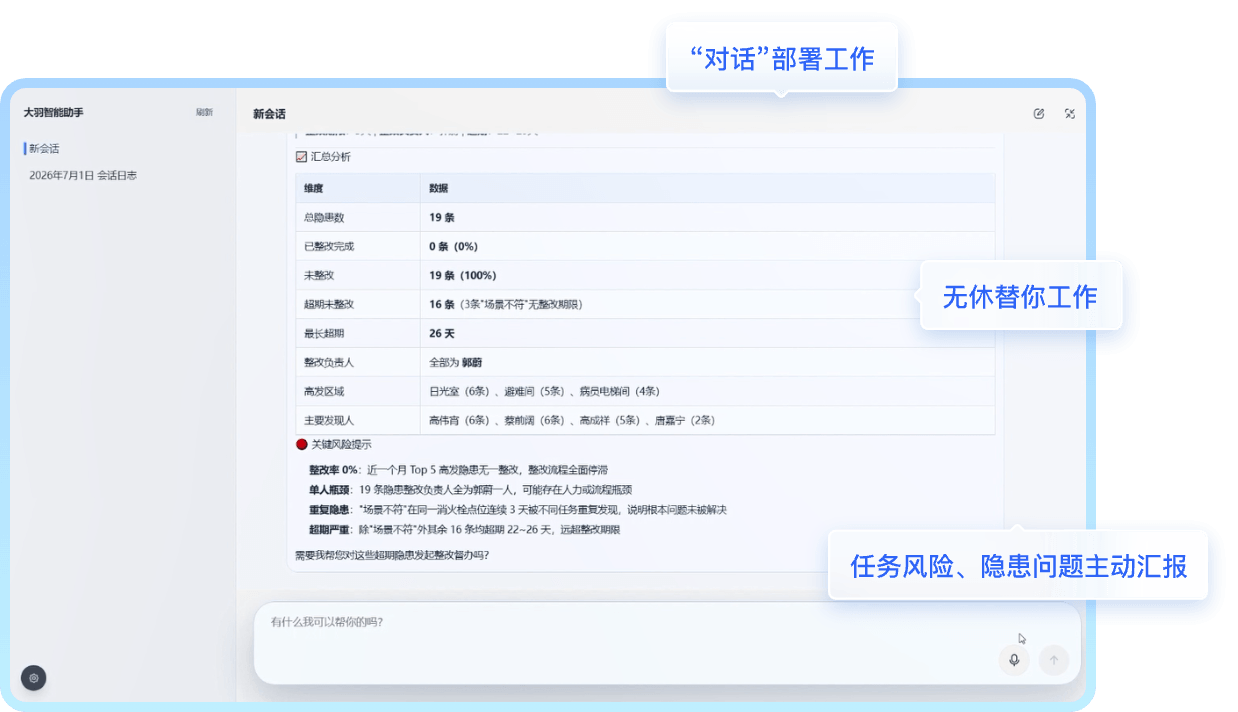Click the red dot beside 关键风险提示
Viewport: 1238px width, 712px height.
301,444
